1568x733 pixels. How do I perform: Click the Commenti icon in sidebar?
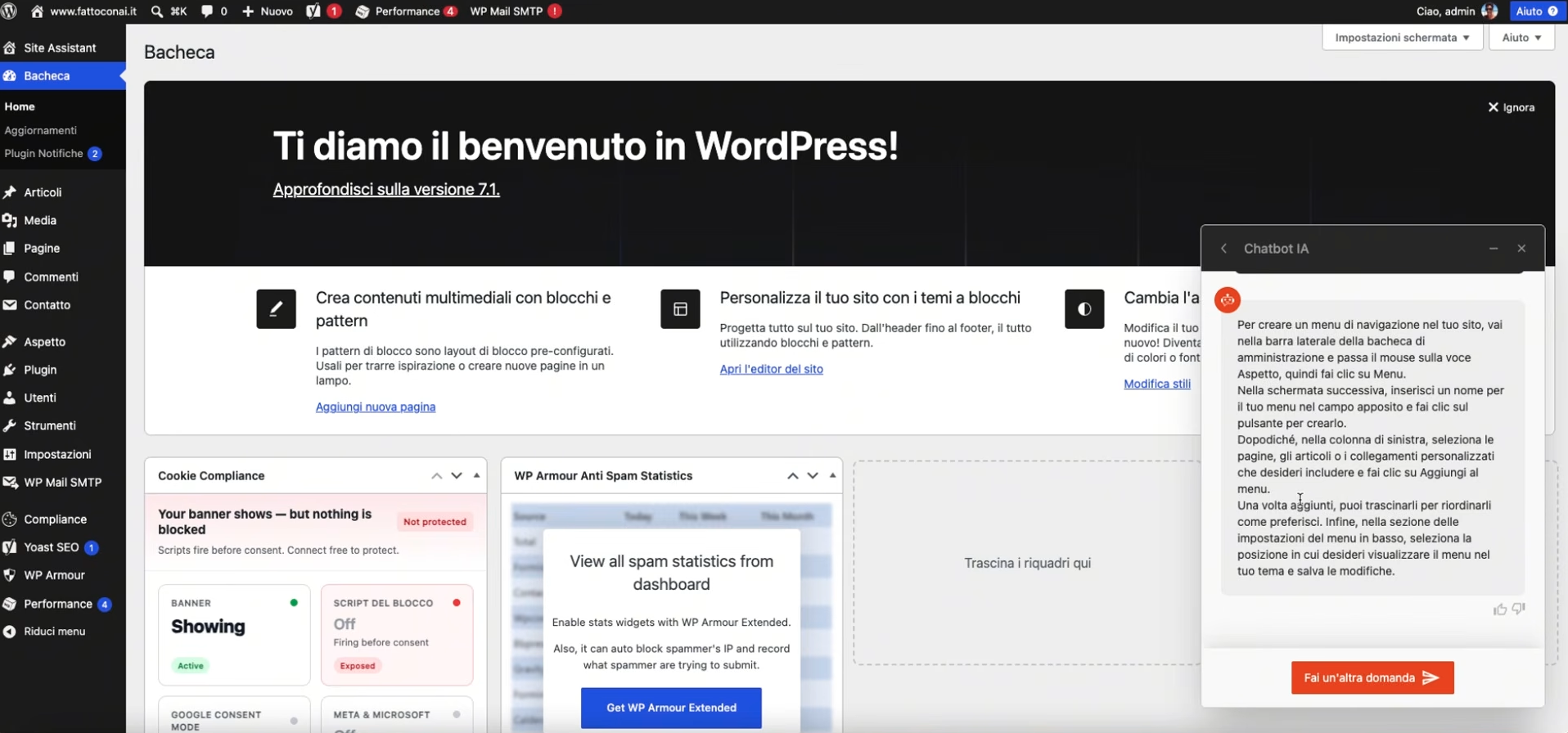10,277
